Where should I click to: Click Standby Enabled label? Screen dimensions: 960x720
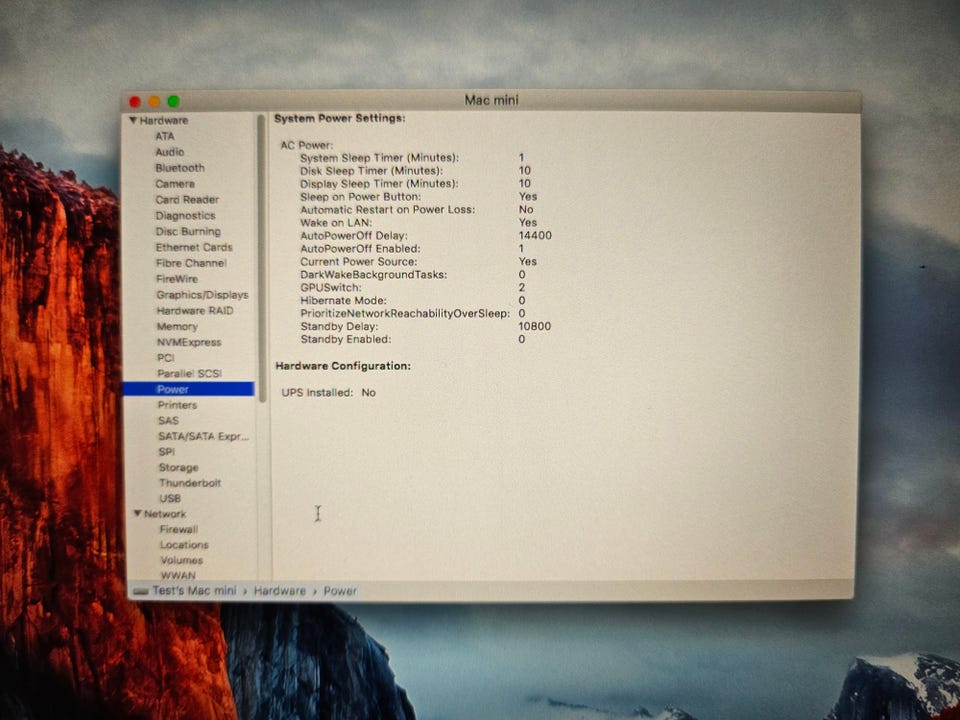click(346, 339)
